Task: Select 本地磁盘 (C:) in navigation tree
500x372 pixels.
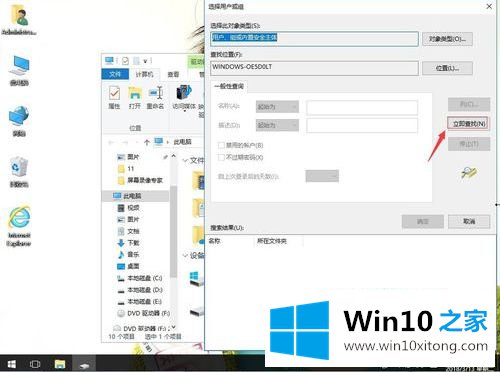Action: point(140,278)
